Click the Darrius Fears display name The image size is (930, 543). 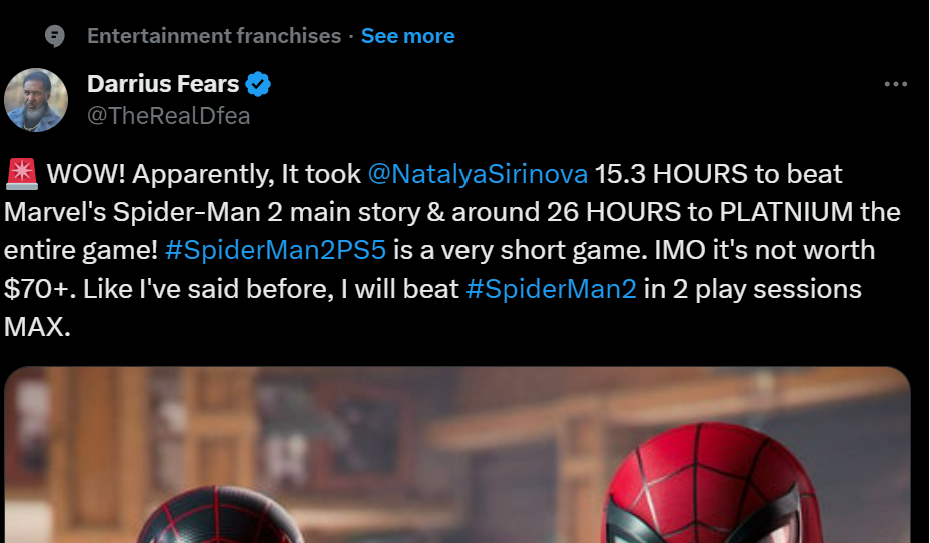click(x=163, y=84)
